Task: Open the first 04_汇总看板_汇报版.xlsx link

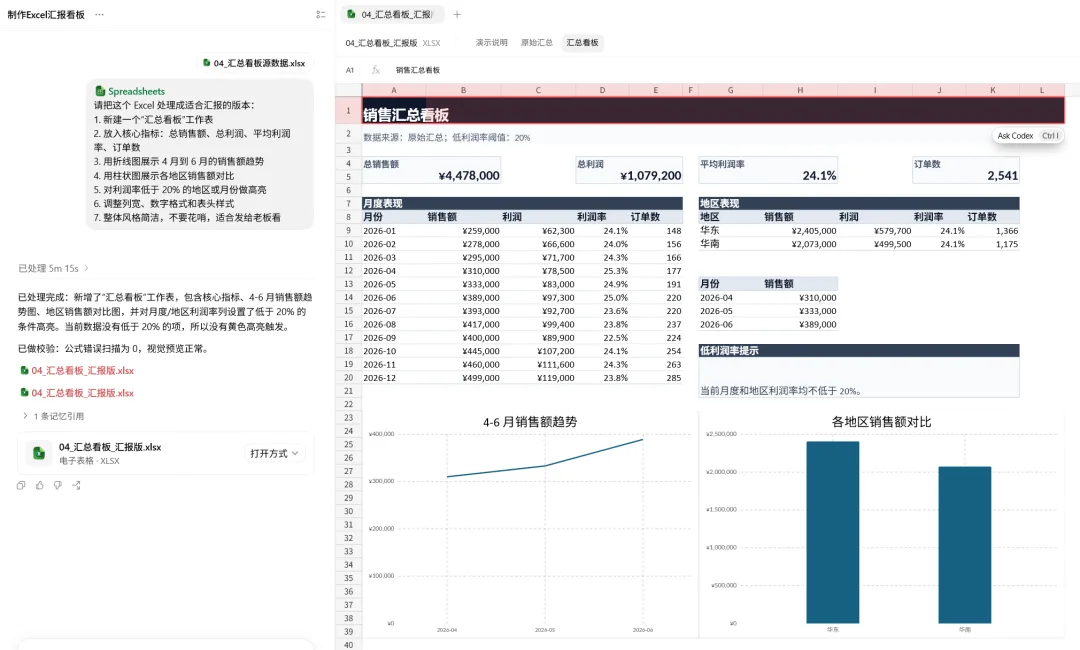Action: pos(77,370)
